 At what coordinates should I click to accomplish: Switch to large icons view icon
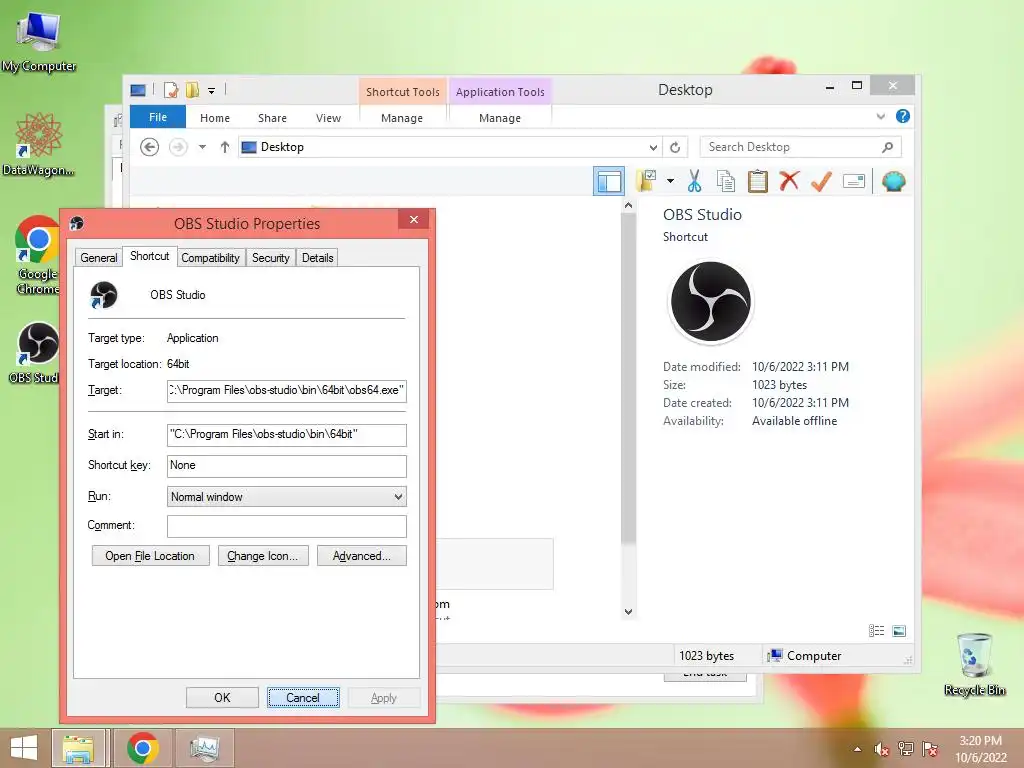(x=899, y=631)
